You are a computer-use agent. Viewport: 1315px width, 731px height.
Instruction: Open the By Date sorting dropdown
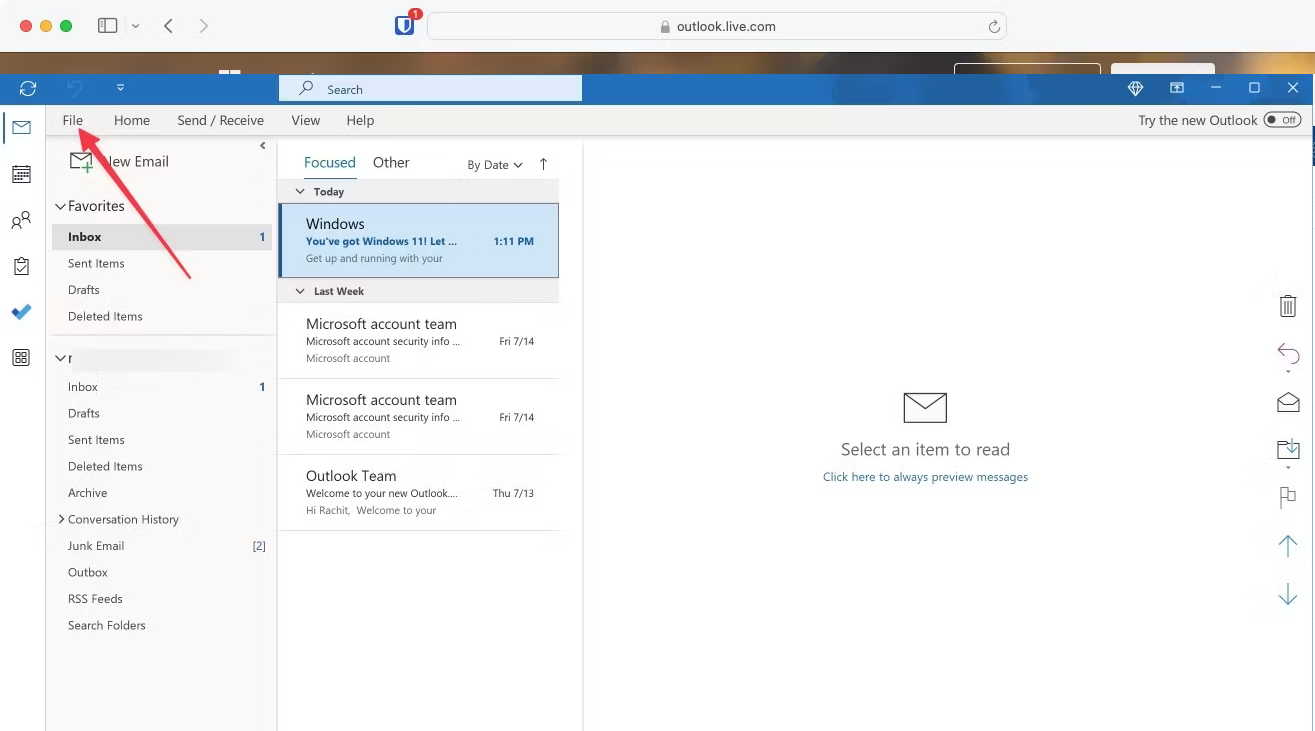pos(494,164)
